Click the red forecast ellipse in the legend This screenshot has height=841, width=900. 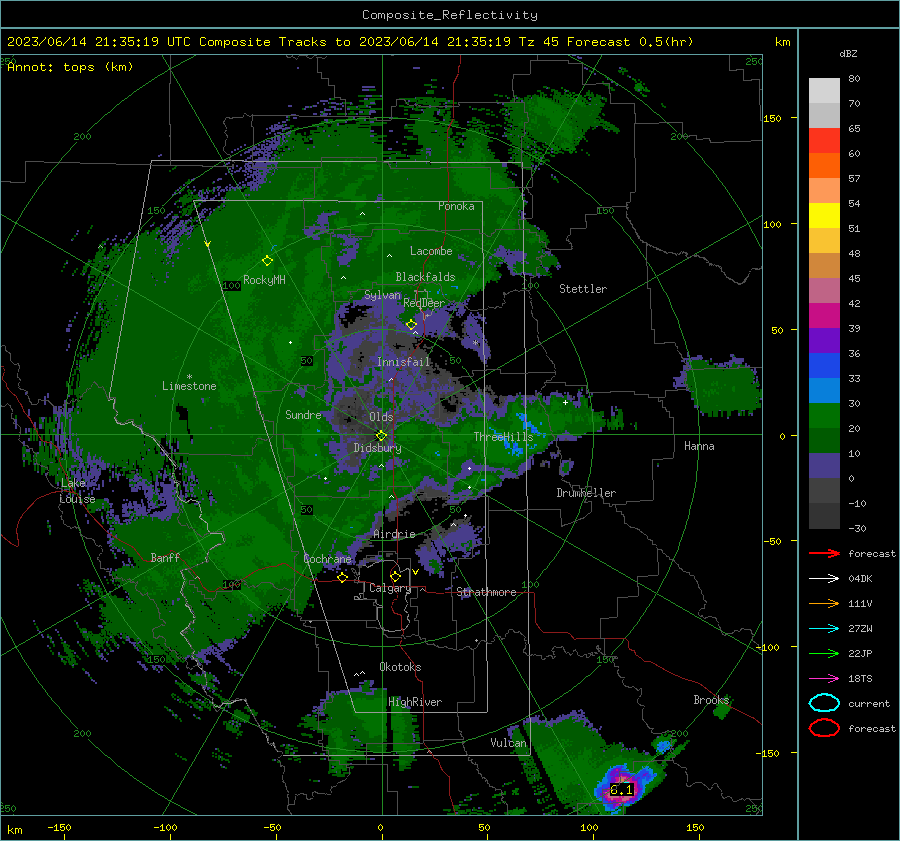(824, 728)
